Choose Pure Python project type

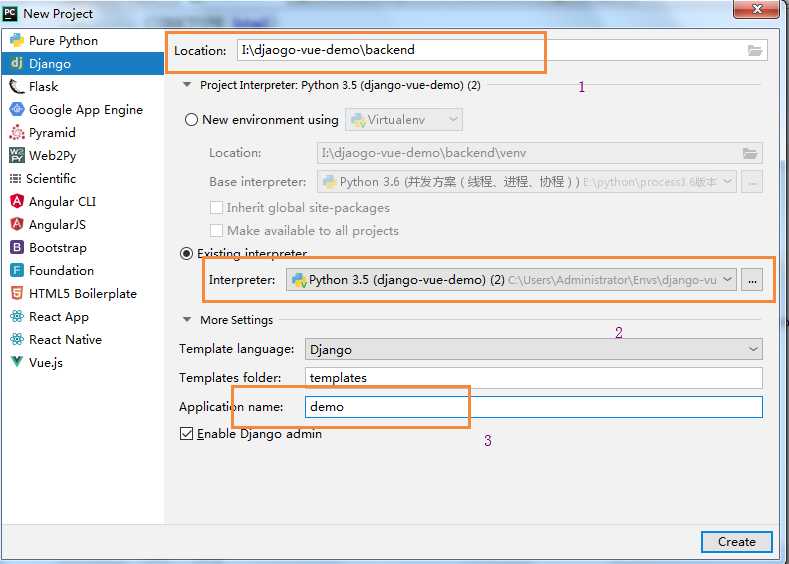(63, 41)
